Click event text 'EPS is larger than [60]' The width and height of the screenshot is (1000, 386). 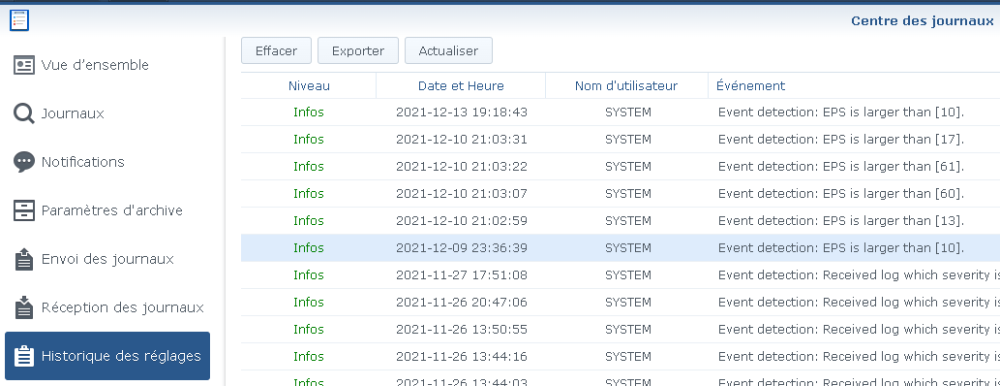click(893, 194)
